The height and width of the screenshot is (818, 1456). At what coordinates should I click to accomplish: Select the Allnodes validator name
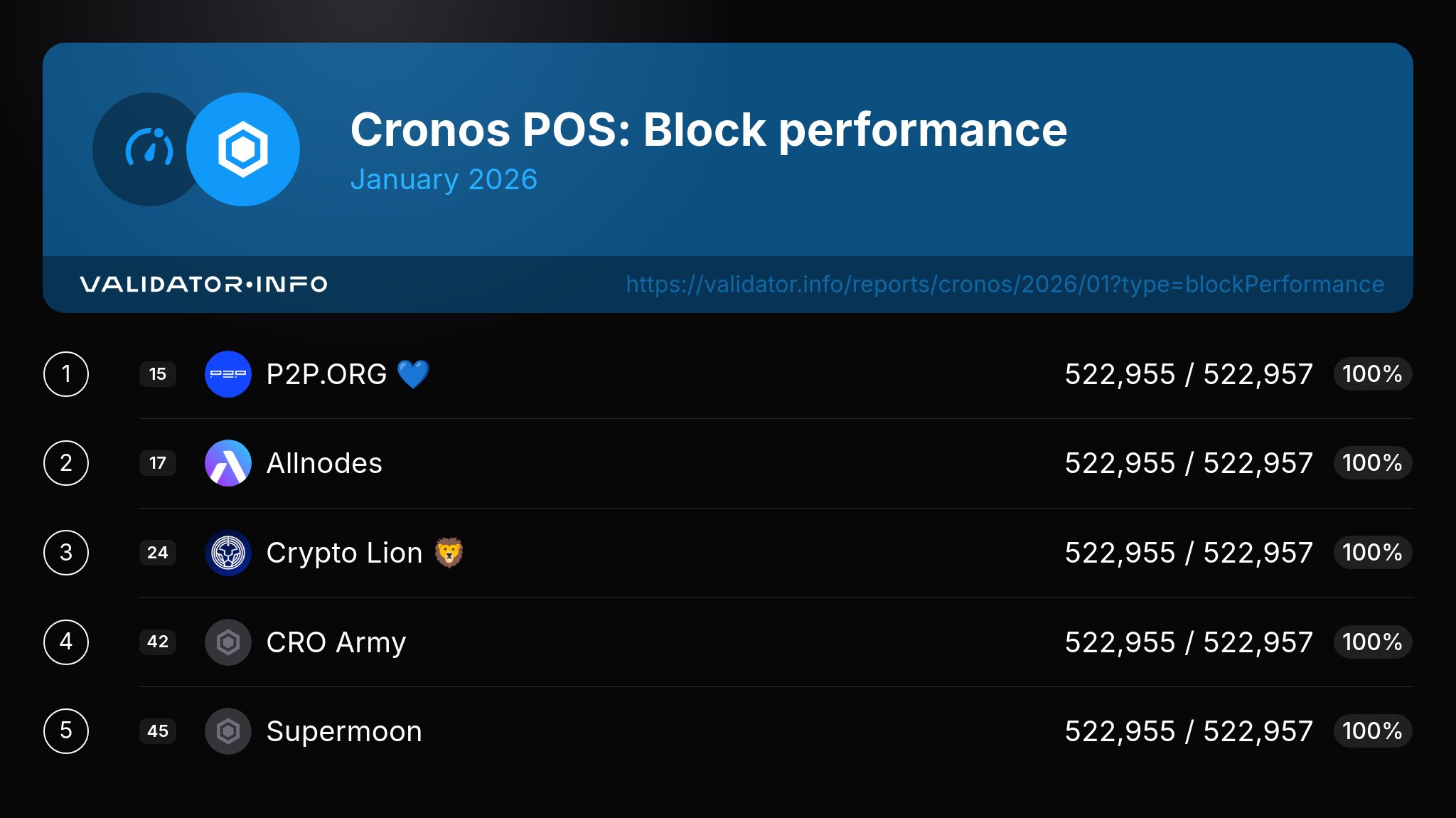point(324,463)
